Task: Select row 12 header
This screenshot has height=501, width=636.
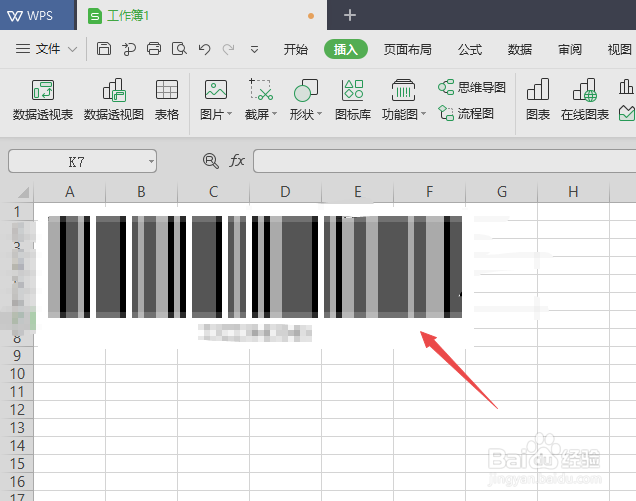Action: coord(17,409)
